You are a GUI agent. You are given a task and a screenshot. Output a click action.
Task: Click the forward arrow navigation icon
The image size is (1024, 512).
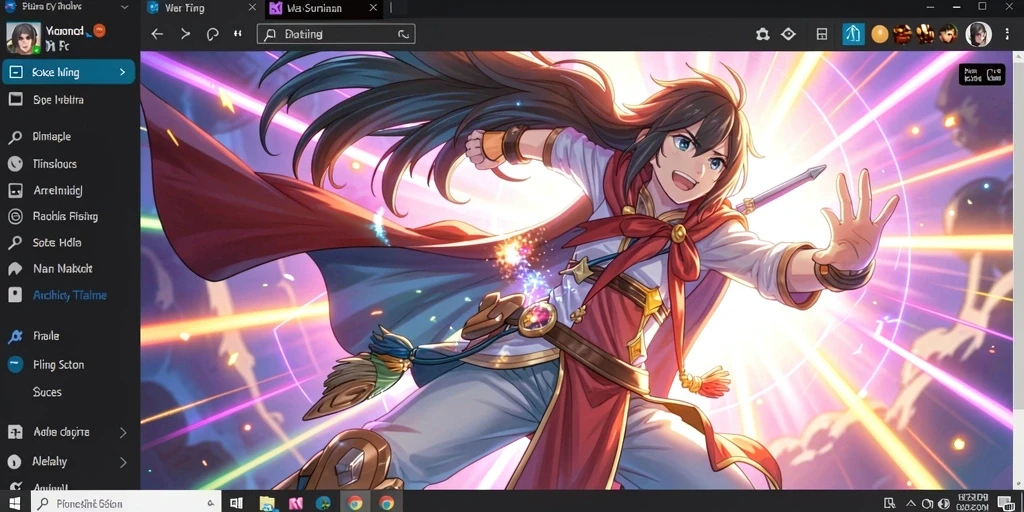pos(185,34)
